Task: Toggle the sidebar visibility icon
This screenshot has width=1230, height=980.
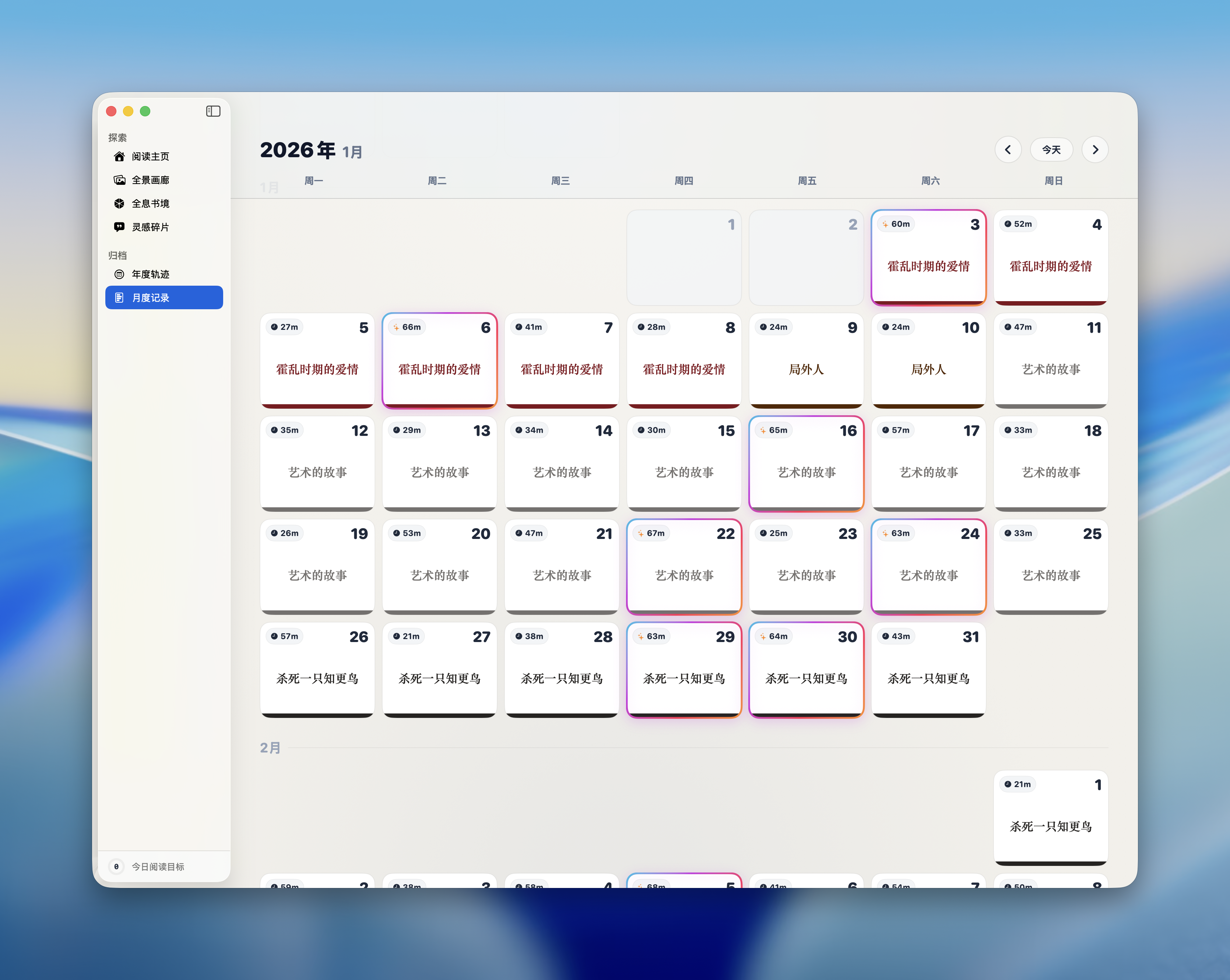Action: (x=213, y=111)
